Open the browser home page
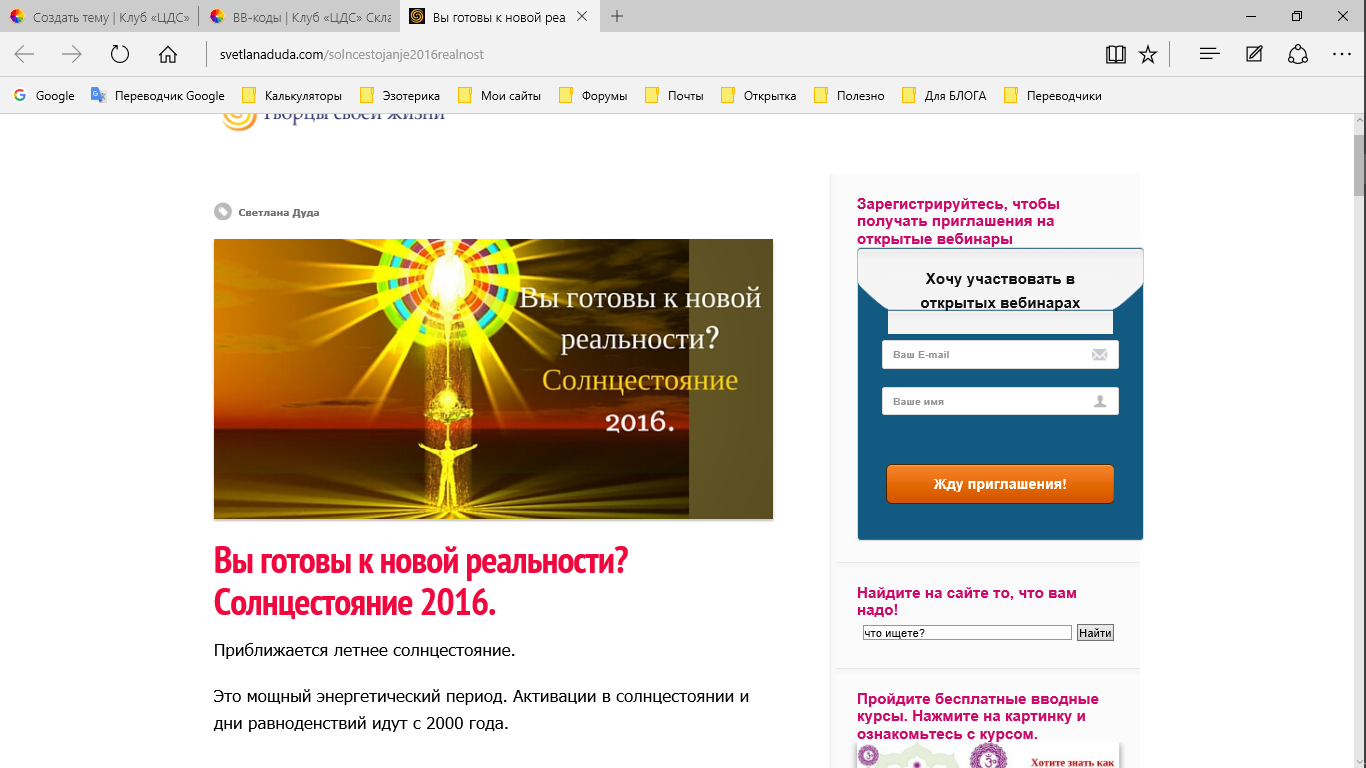 [168, 54]
